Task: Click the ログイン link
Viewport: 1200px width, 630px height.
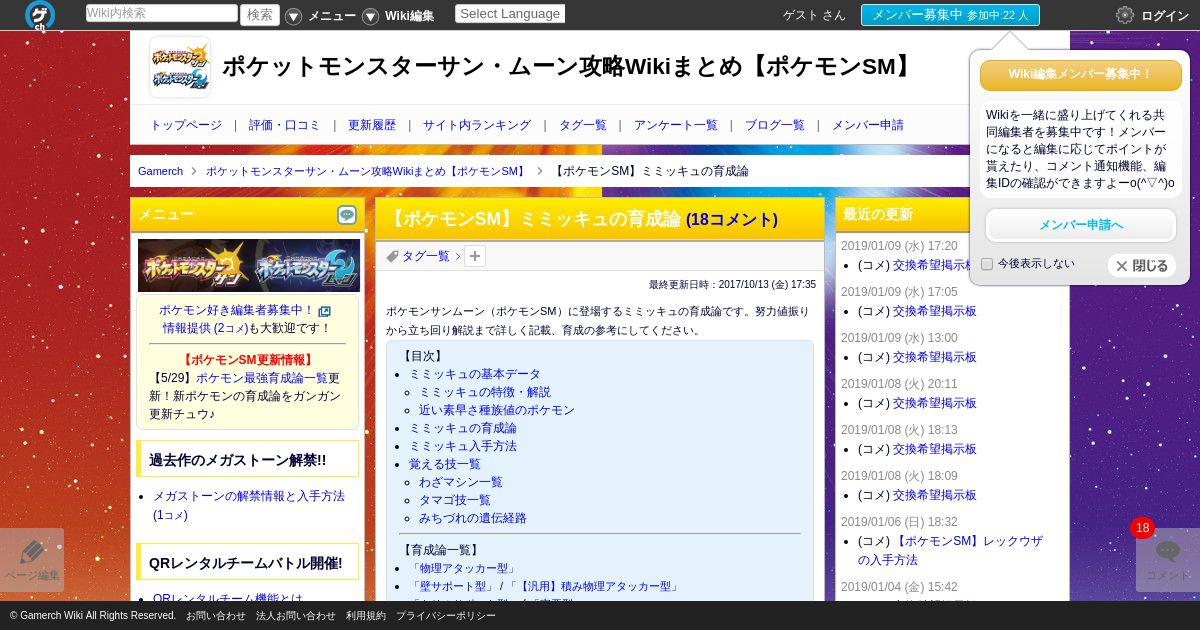Action: (x=1165, y=15)
